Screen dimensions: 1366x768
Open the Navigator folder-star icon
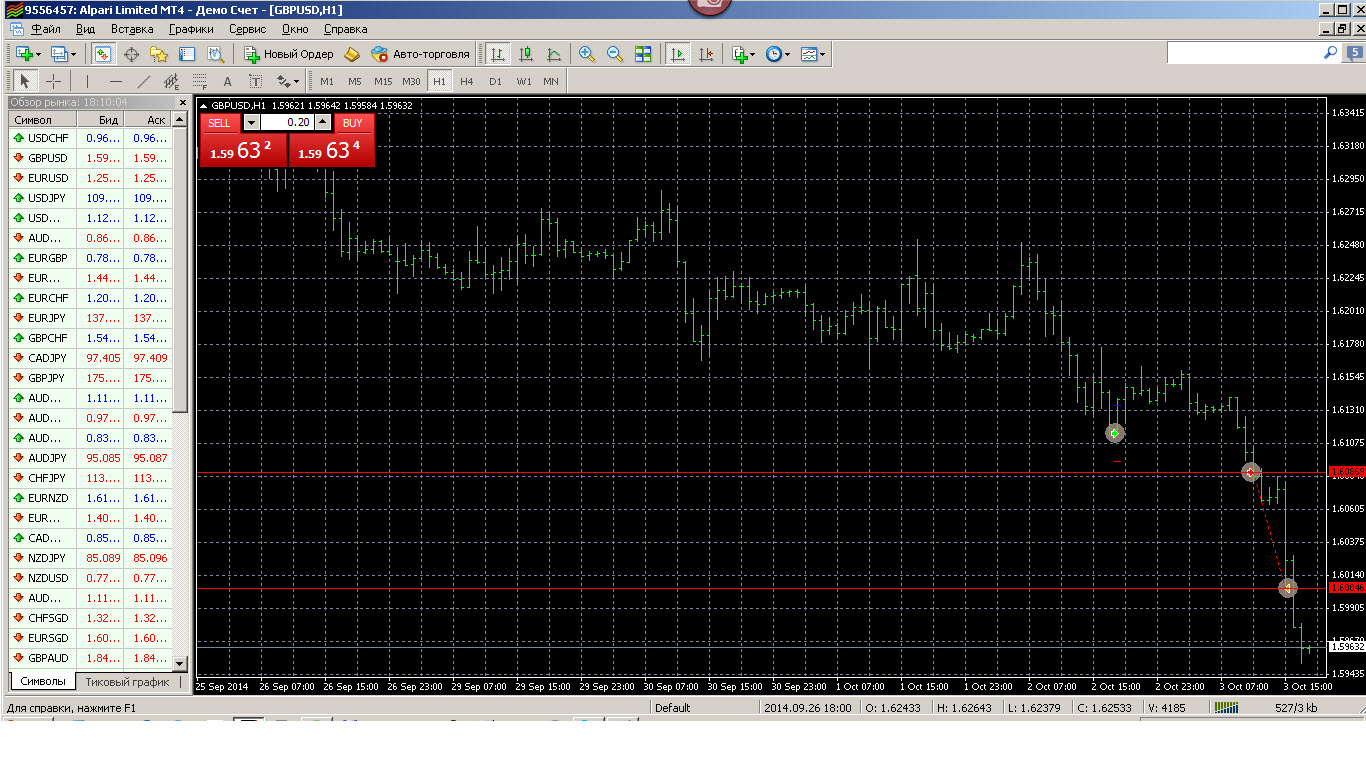click(159, 54)
